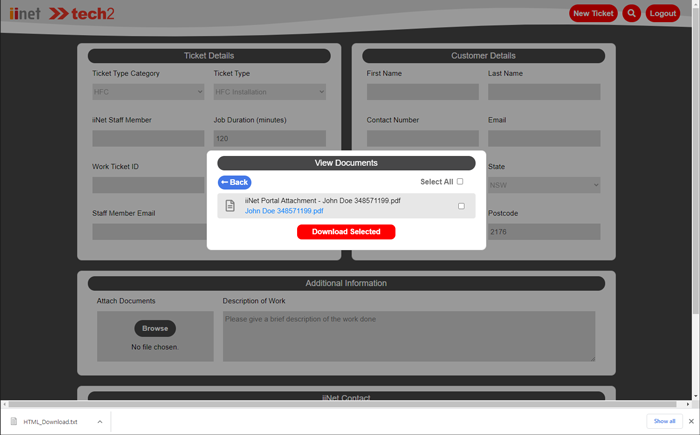700x435 pixels.
Task: Click the Contact Number input field
Action: [x=423, y=138]
